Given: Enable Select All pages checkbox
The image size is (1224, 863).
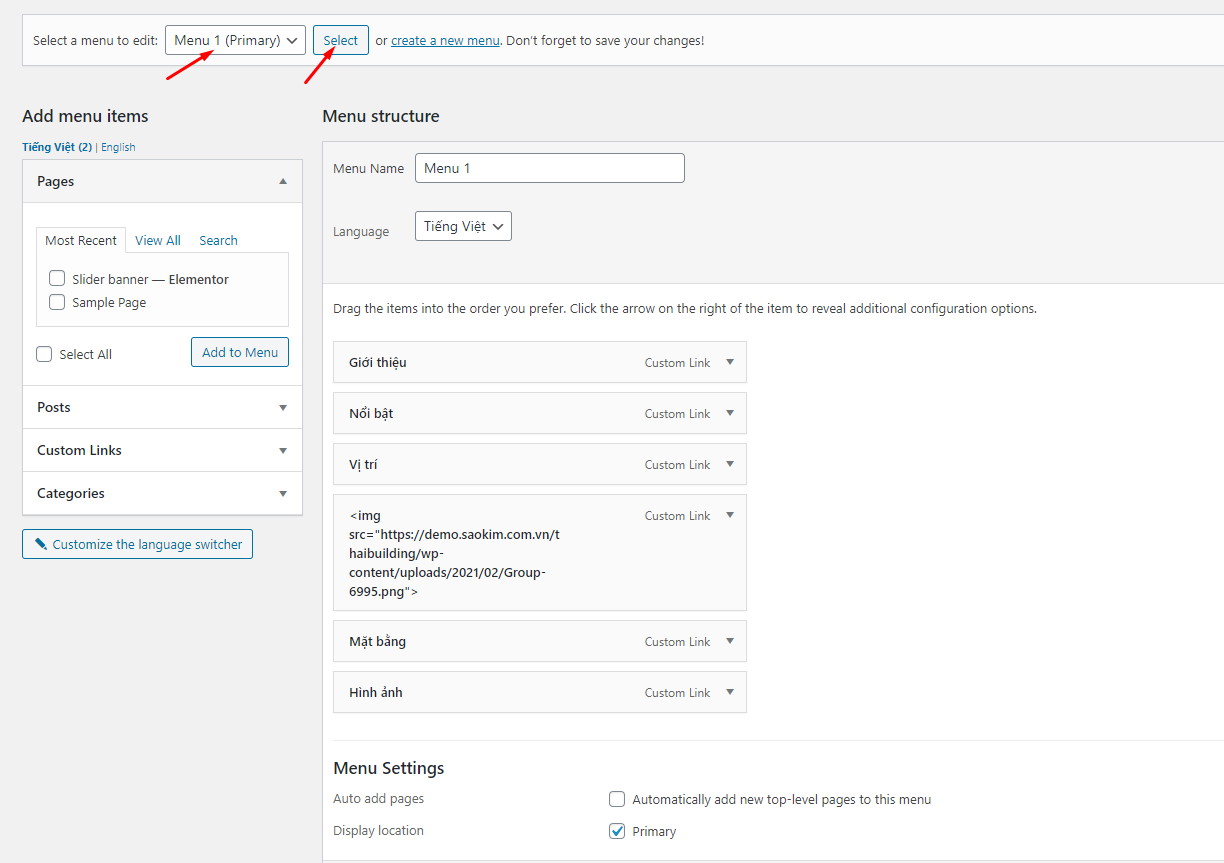Looking at the screenshot, I should click(x=44, y=354).
